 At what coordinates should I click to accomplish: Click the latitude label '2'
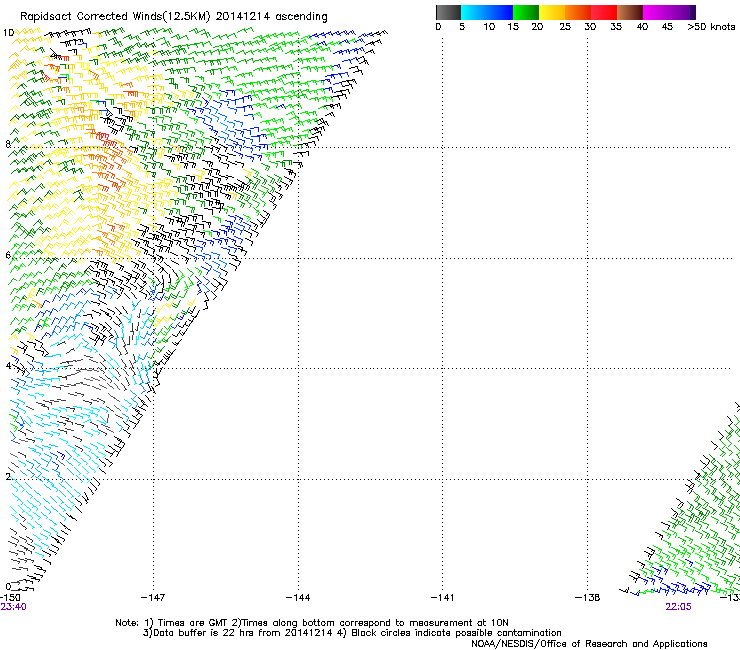pyautogui.click(x=8, y=477)
